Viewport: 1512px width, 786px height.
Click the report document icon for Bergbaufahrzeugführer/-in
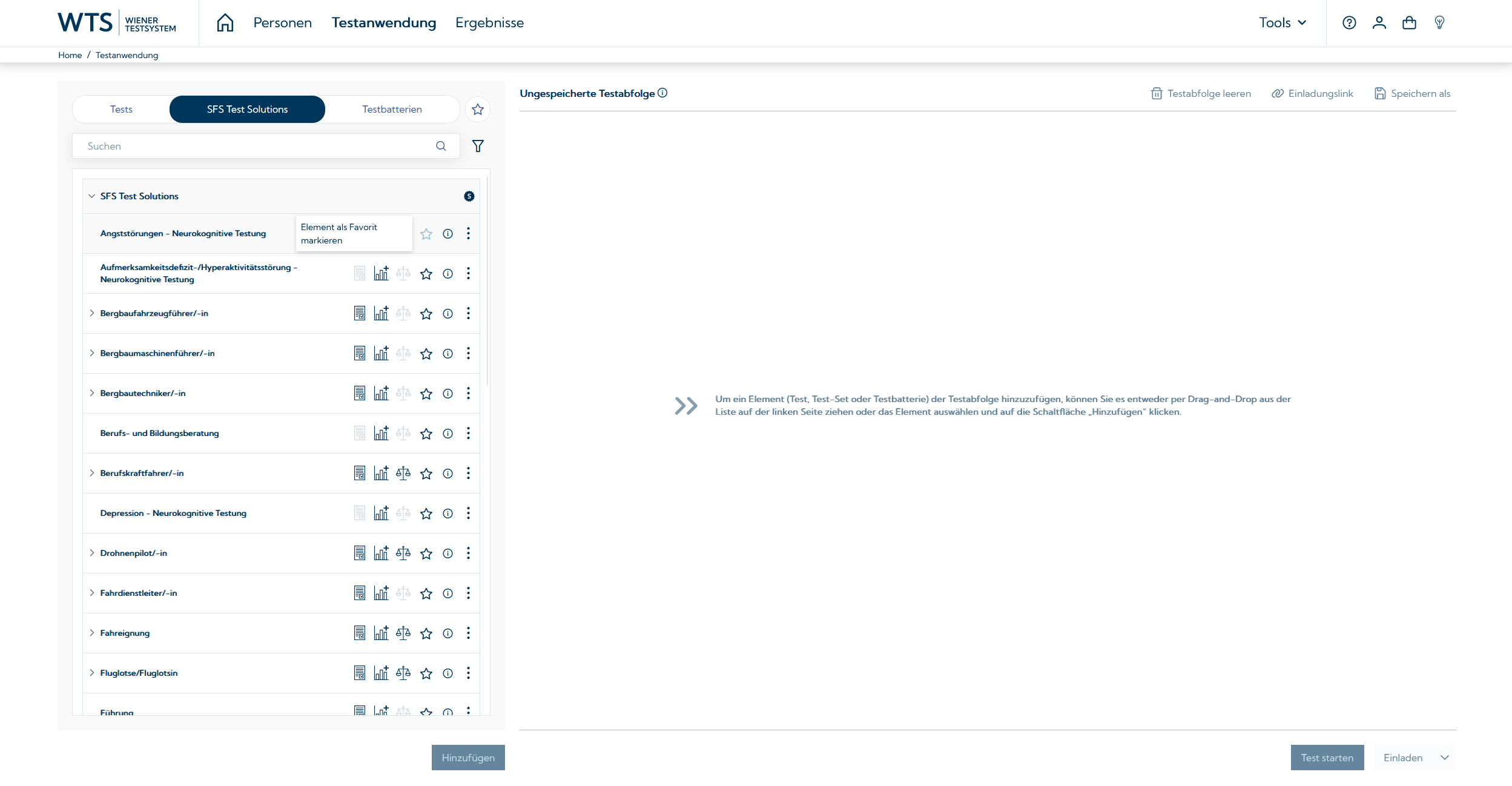[x=360, y=313]
